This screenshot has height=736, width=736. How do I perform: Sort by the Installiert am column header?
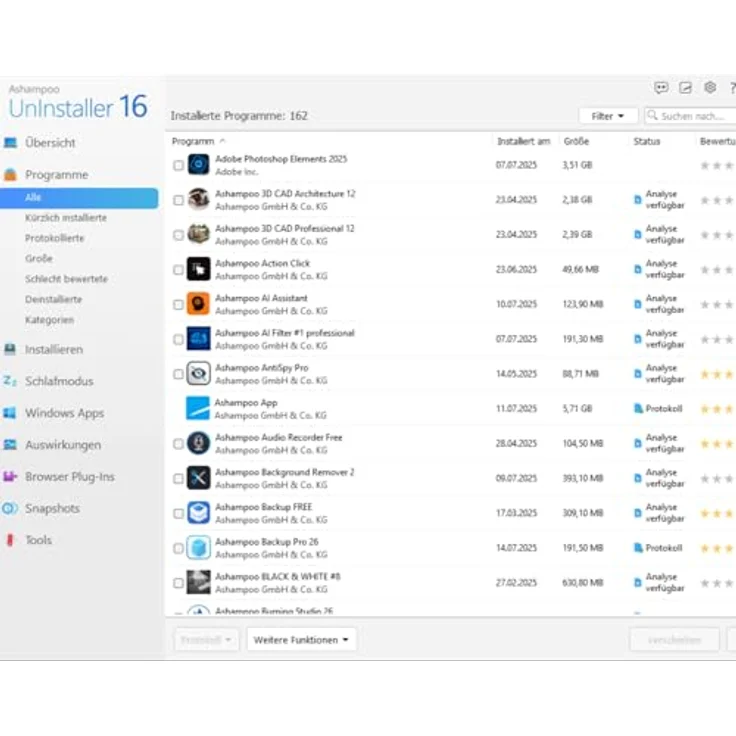(x=523, y=141)
